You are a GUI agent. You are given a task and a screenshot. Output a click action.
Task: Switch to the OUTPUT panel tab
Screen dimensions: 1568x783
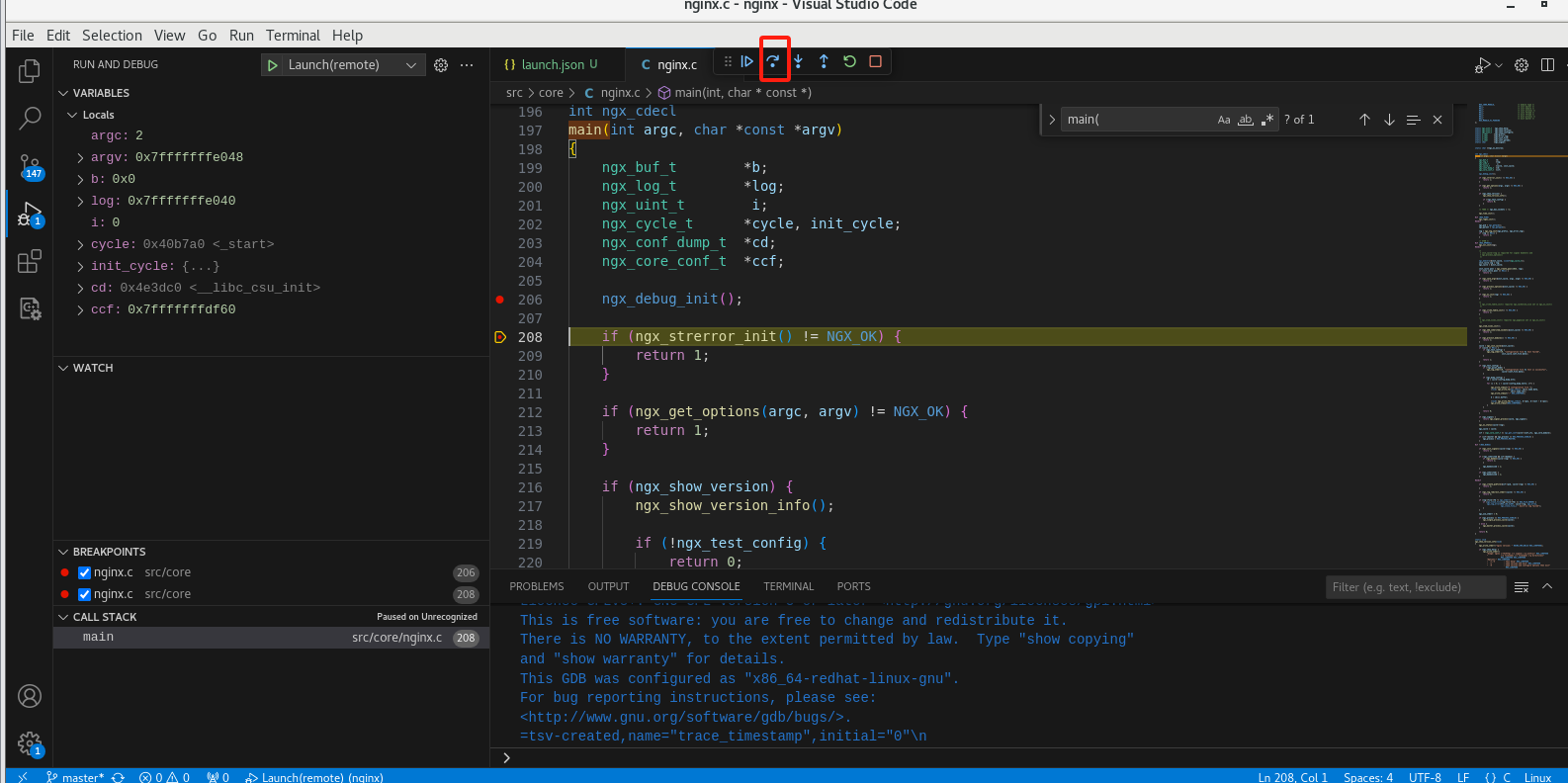[x=608, y=586]
